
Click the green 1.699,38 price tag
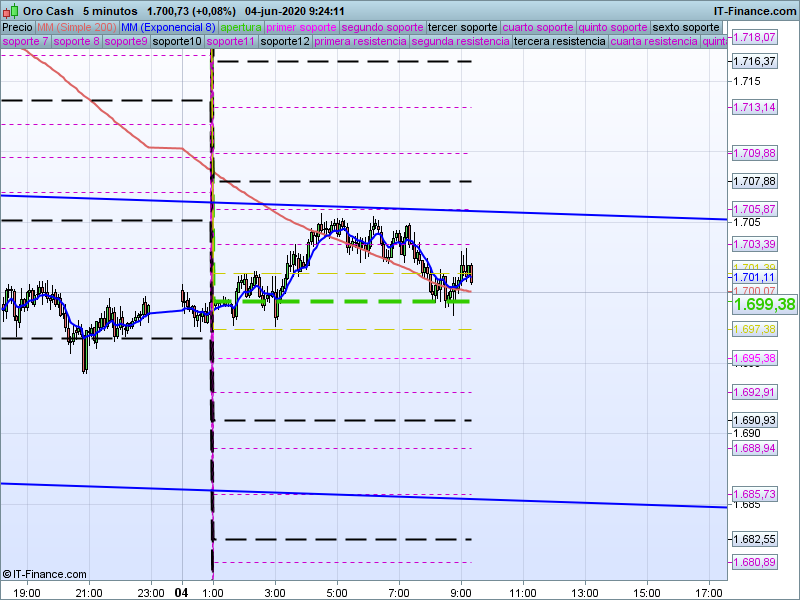(764, 304)
